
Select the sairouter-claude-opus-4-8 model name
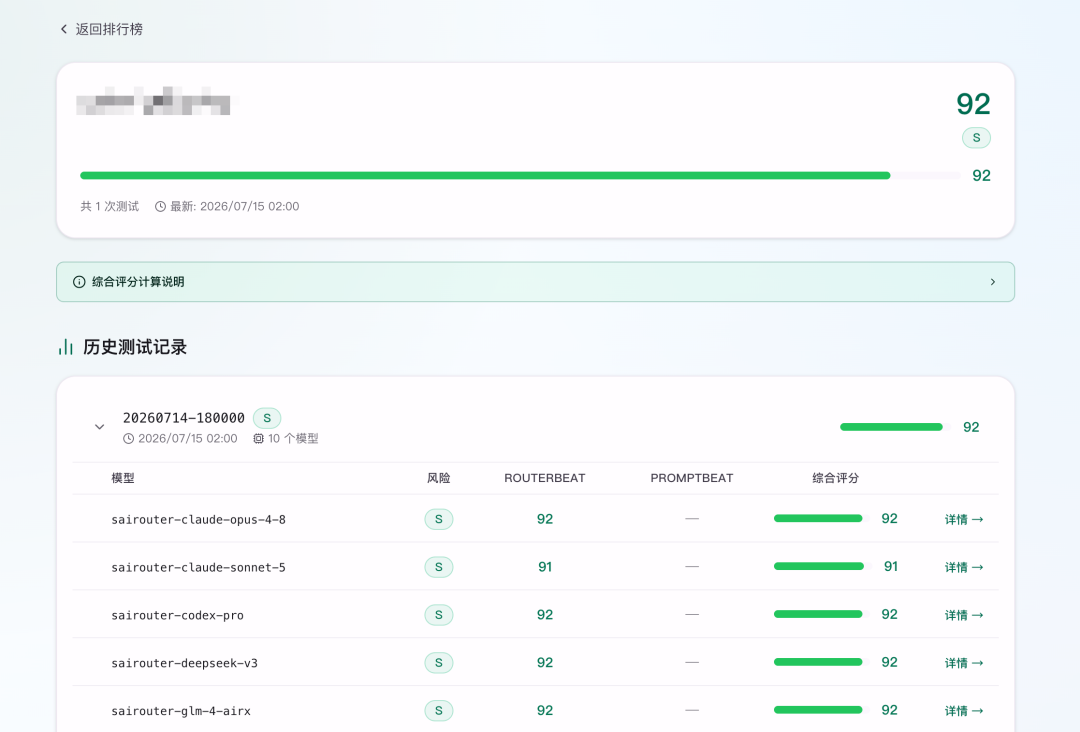(x=198, y=519)
